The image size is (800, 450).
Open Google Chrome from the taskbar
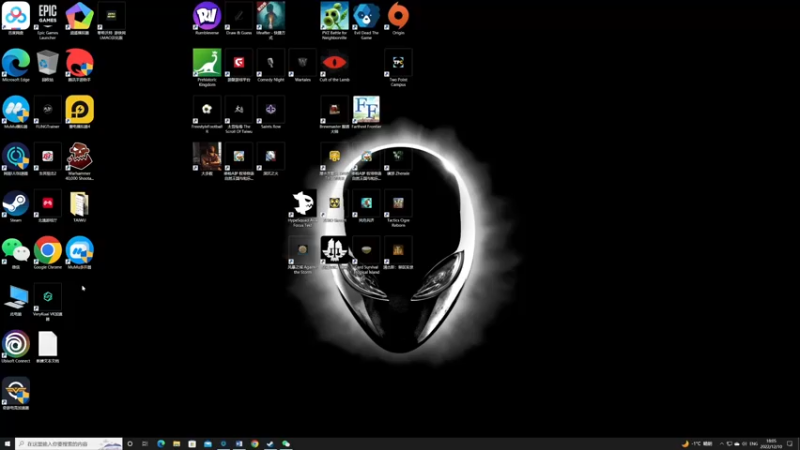255,444
